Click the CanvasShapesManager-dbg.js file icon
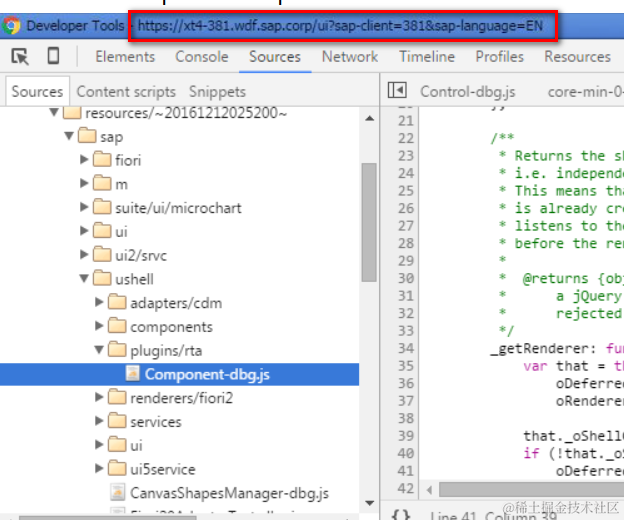The image size is (624, 520). [117, 492]
